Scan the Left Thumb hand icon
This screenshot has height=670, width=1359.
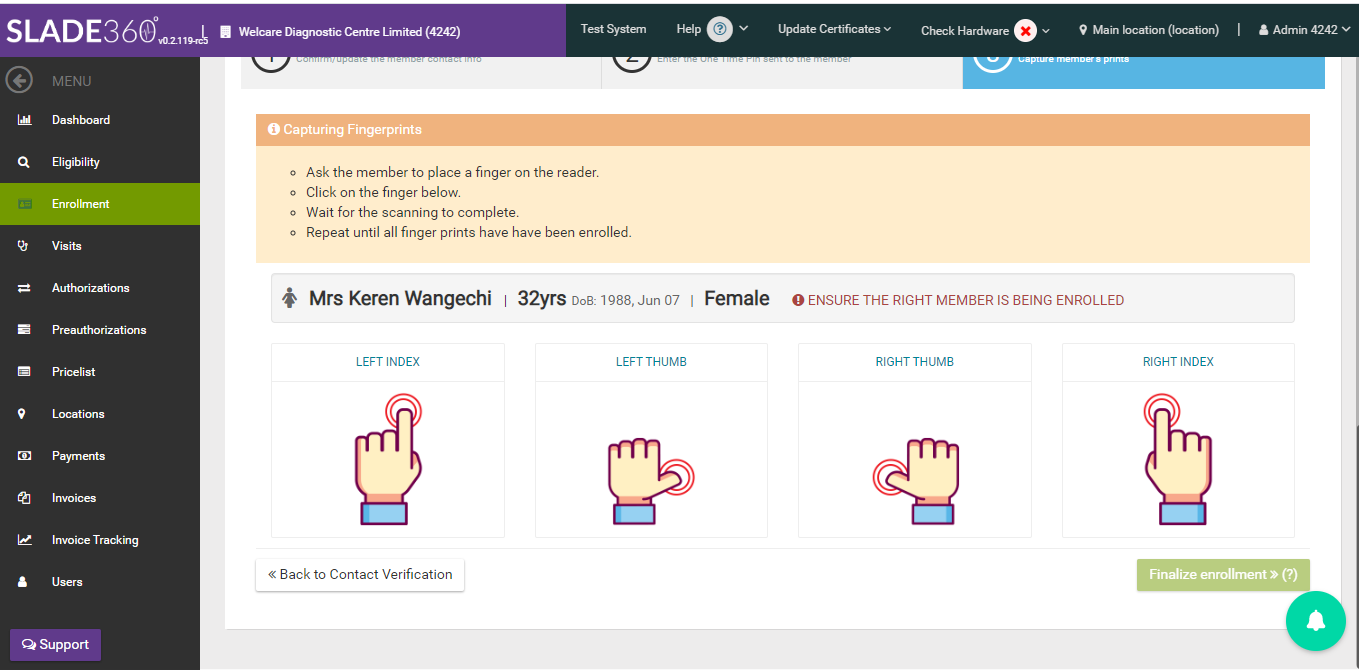click(651, 481)
